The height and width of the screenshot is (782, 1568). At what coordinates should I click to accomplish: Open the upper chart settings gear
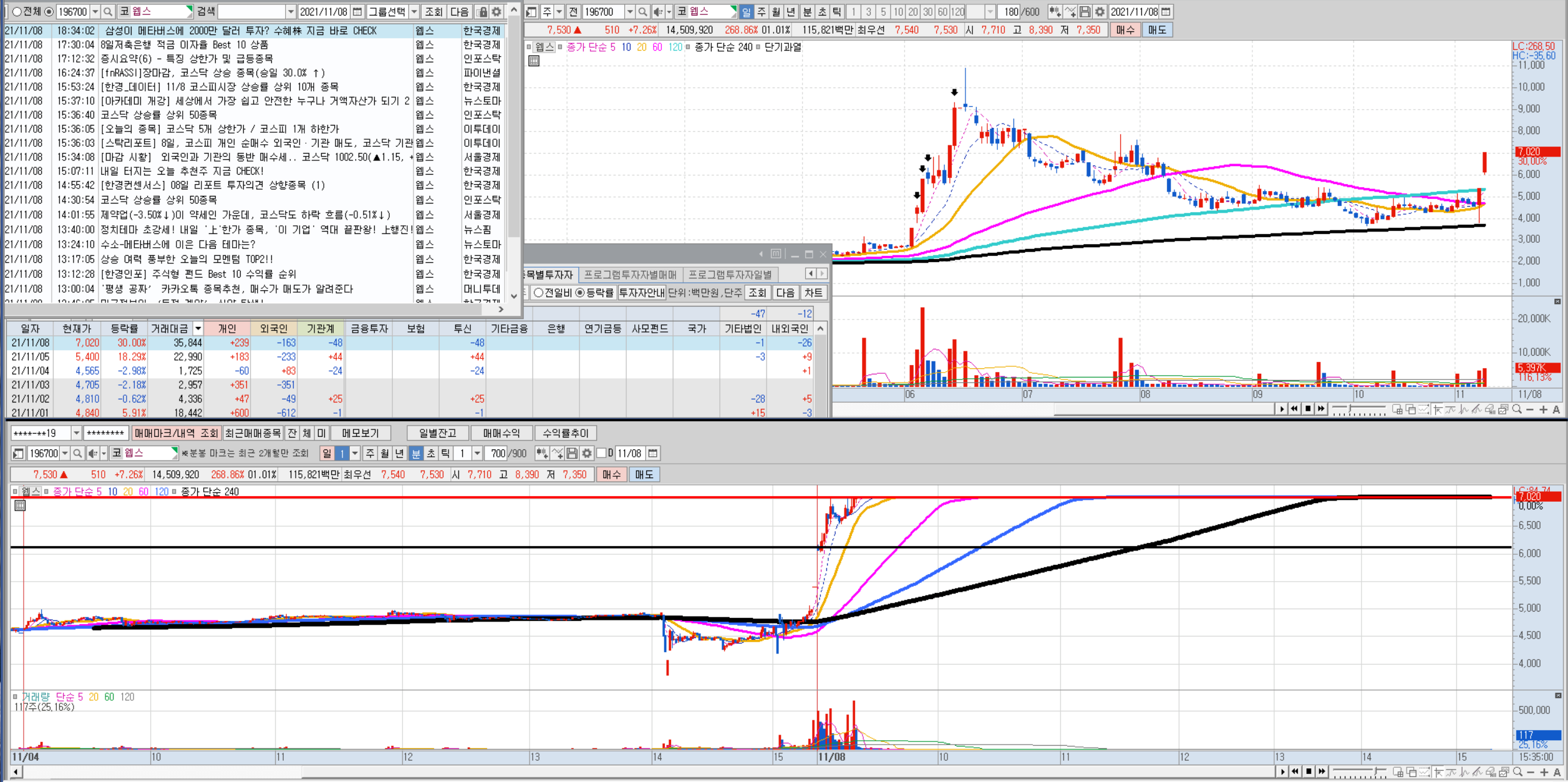pyautogui.click(x=1100, y=12)
